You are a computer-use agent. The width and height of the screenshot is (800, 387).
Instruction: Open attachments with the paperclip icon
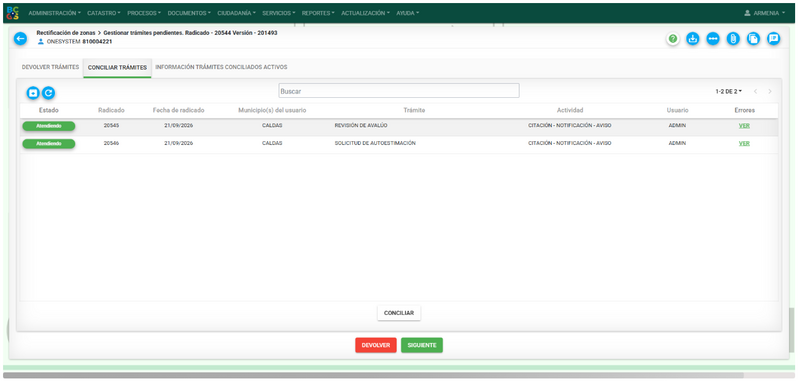pyautogui.click(x=733, y=39)
